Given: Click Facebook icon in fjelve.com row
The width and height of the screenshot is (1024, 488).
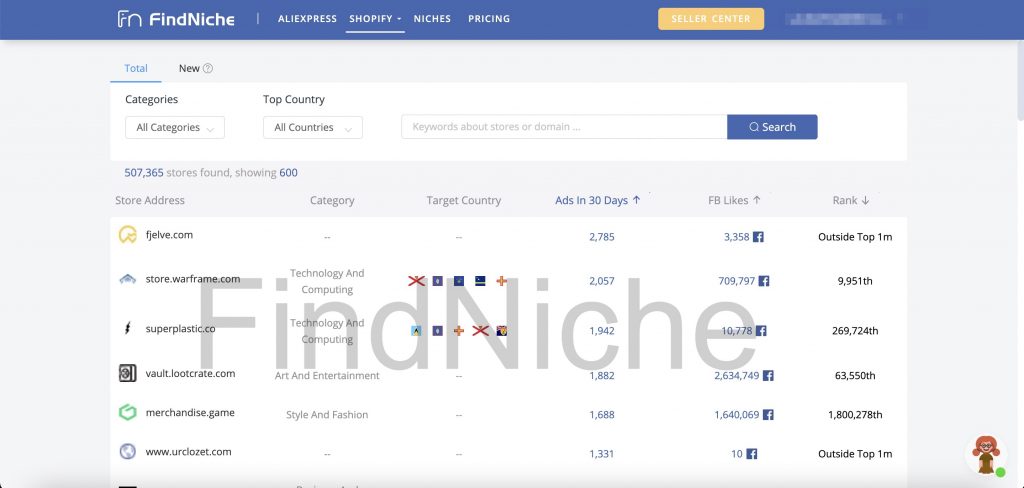Looking at the screenshot, I should click(x=758, y=237).
